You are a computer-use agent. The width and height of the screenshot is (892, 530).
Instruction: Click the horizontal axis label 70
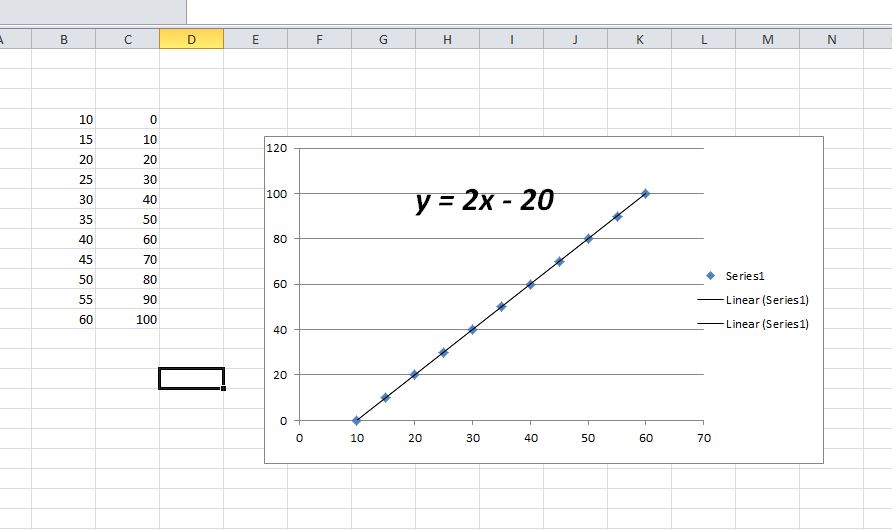[x=704, y=437]
